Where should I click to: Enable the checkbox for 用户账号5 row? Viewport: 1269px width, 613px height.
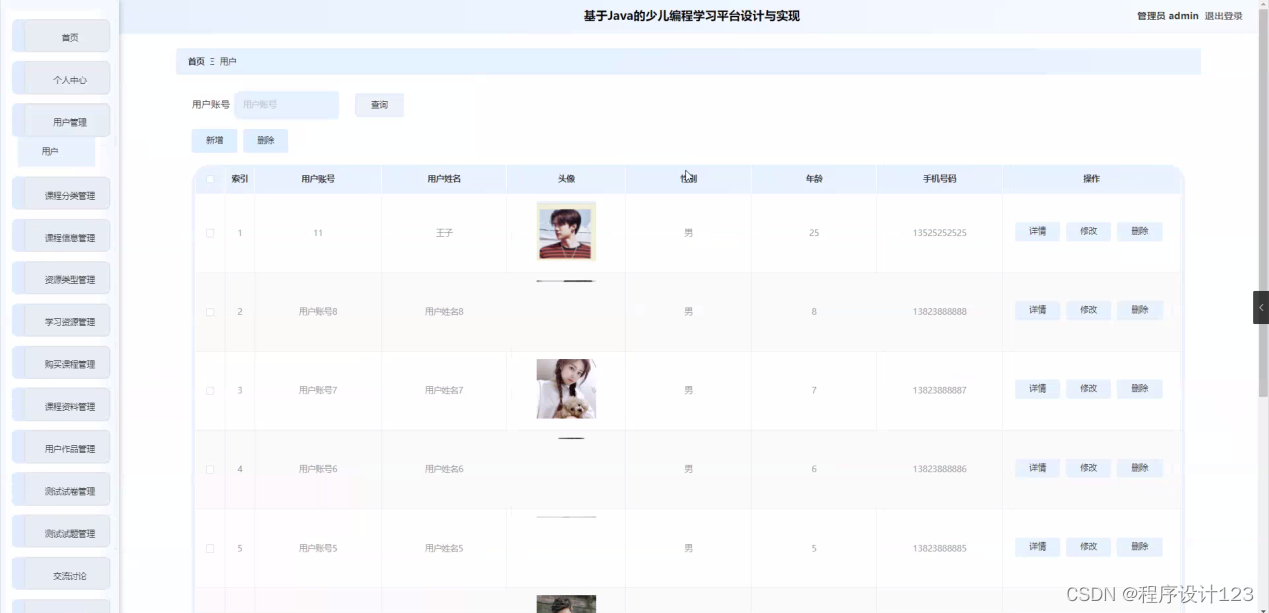click(210, 548)
